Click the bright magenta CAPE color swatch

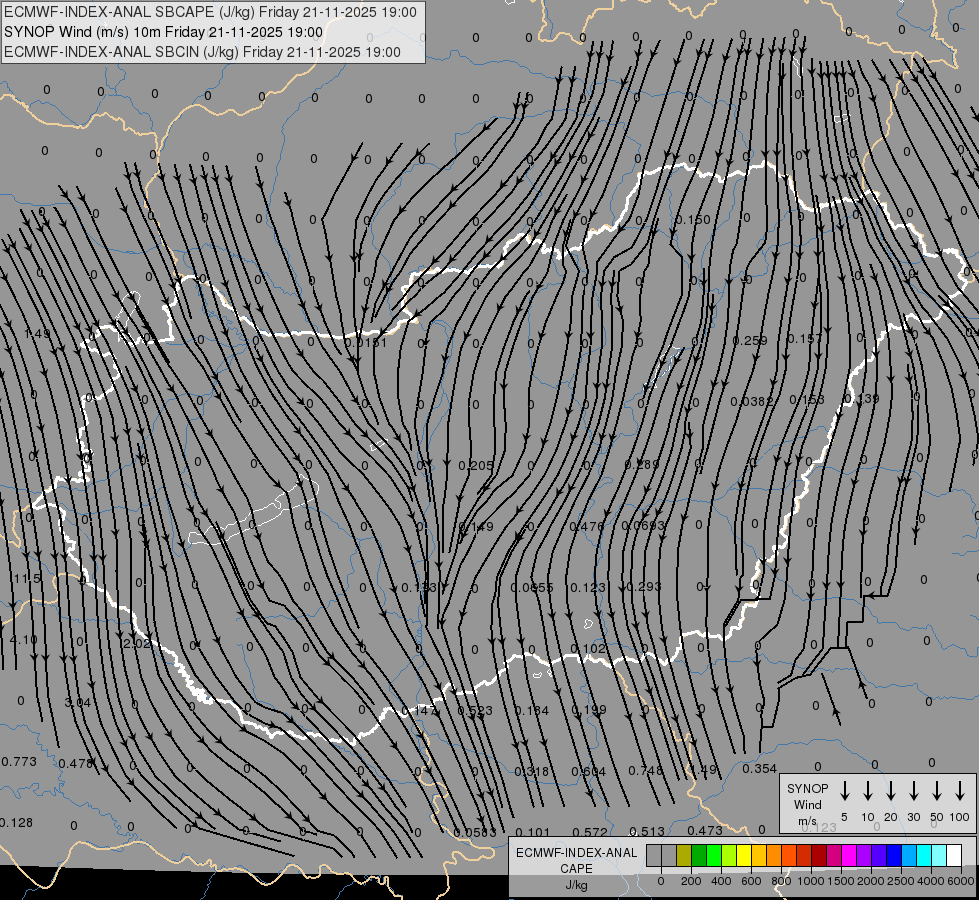click(849, 856)
